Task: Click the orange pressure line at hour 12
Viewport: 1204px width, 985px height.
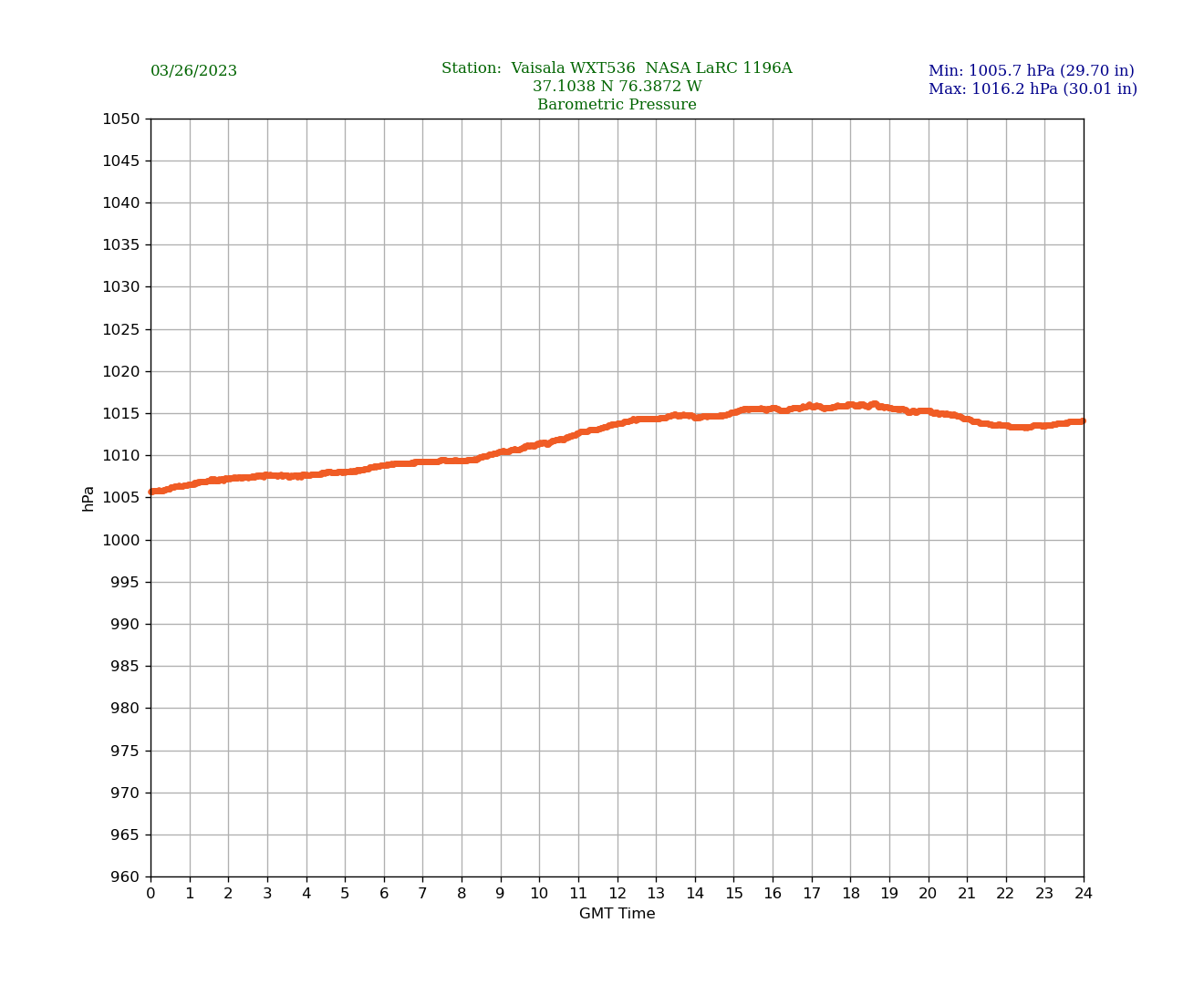Action: (x=618, y=424)
